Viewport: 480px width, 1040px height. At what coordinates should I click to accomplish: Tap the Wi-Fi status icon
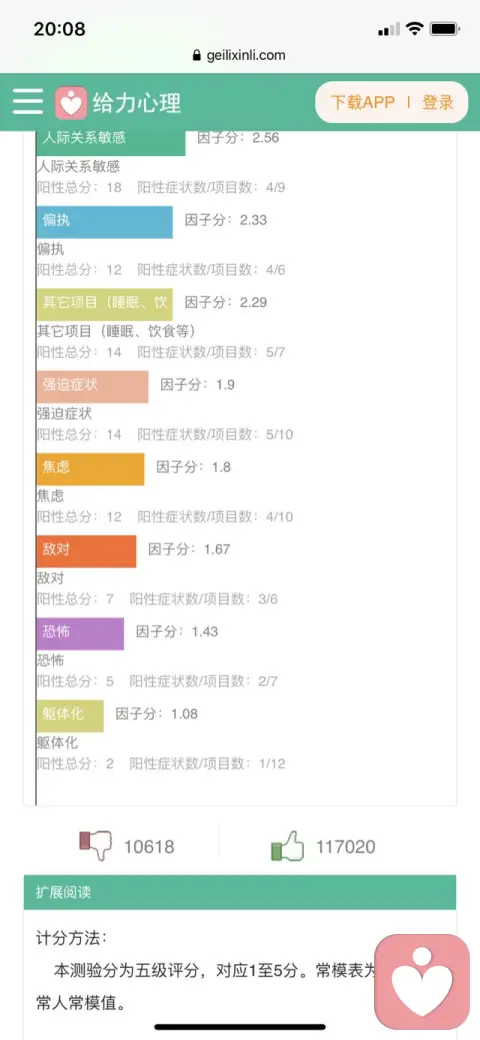click(x=414, y=29)
